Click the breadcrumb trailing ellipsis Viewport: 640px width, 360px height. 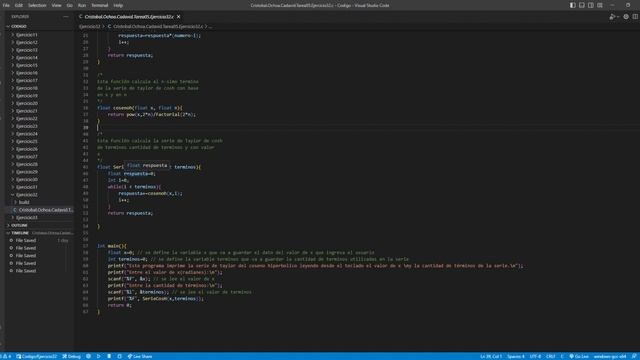210,26
